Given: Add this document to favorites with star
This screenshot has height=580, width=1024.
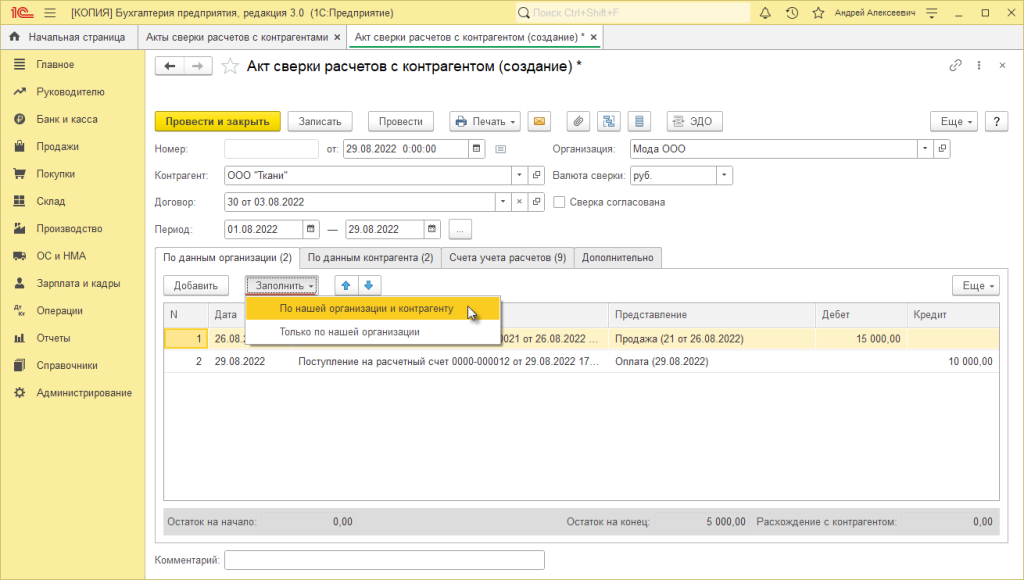Looking at the screenshot, I should coord(230,66).
